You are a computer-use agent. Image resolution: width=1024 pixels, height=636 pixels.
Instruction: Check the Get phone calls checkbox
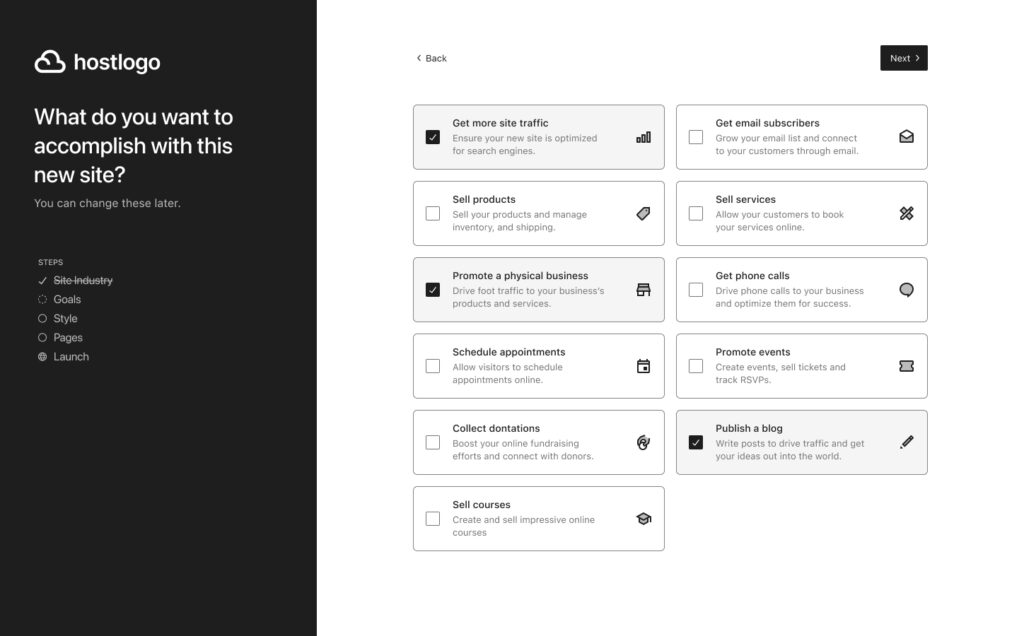(x=696, y=290)
